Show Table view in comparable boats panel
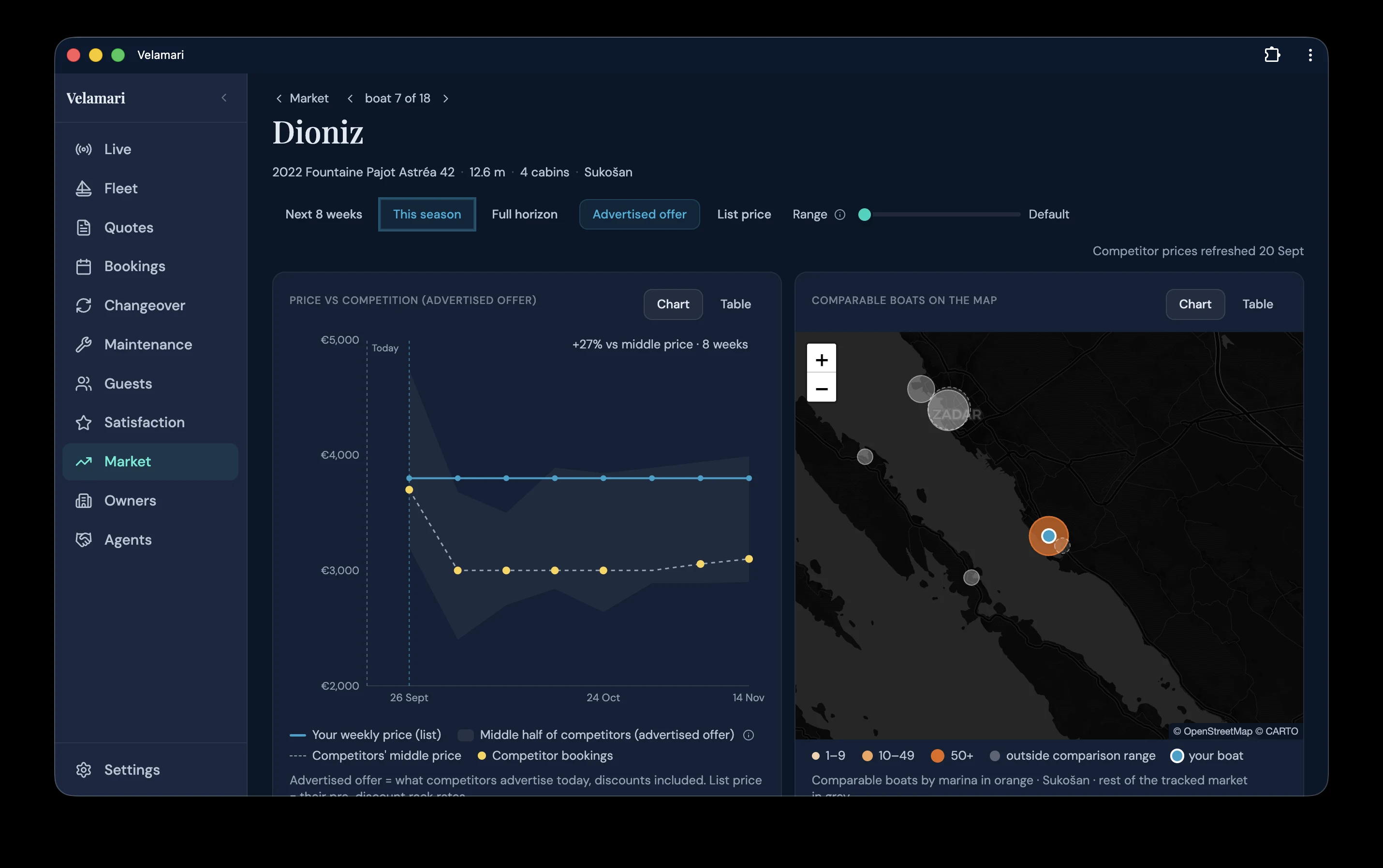Image resolution: width=1383 pixels, height=868 pixels. [x=1257, y=304]
